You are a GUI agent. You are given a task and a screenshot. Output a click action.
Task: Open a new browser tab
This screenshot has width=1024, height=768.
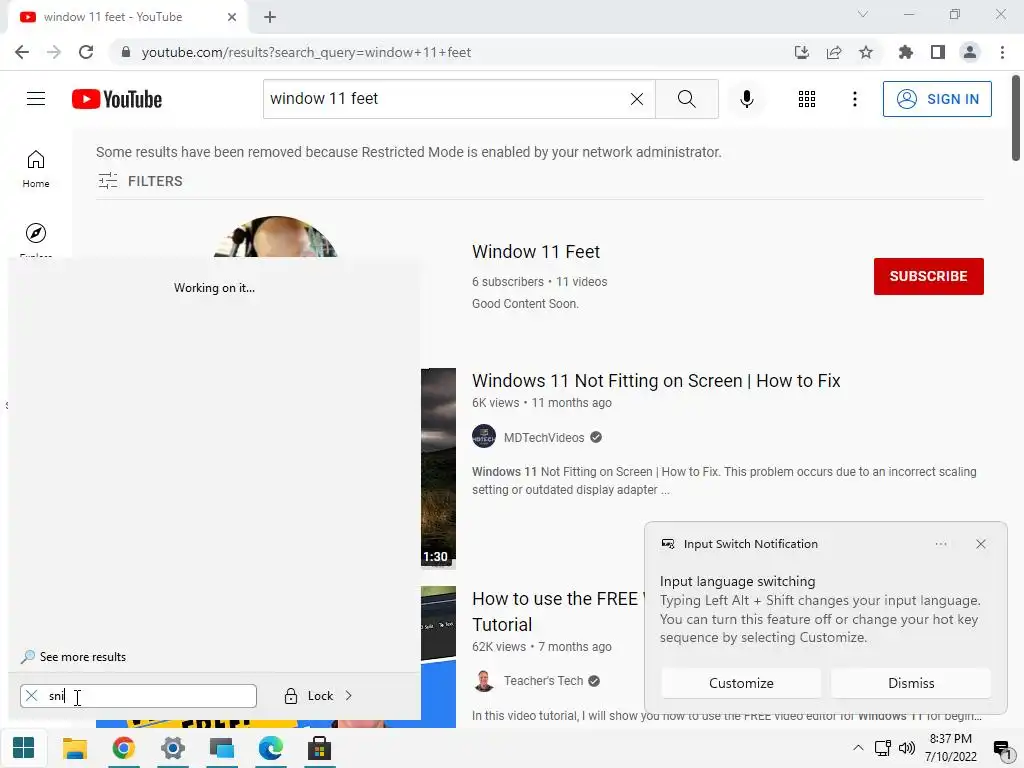[x=270, y=17]
